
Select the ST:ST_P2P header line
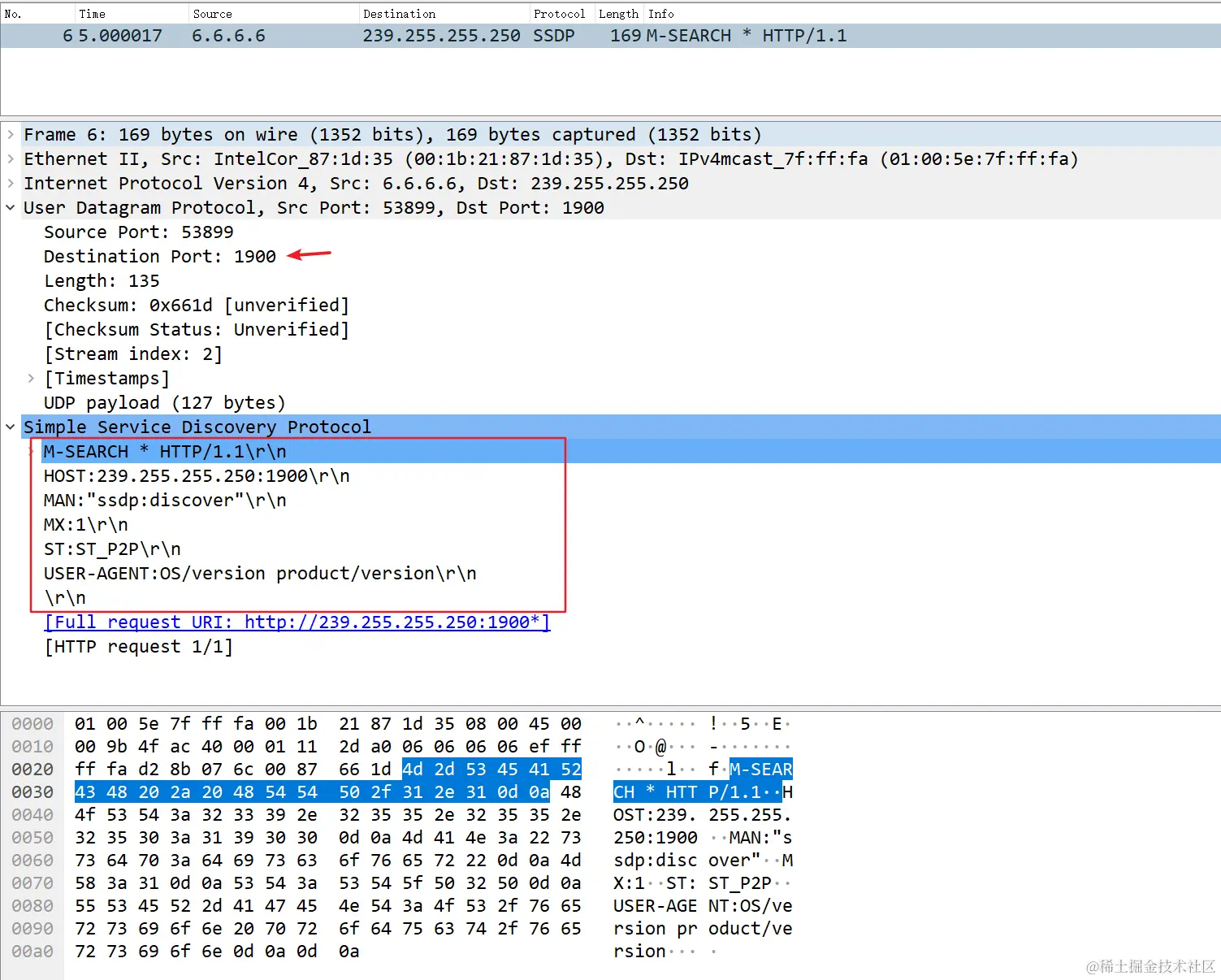[x=112, y=549]
